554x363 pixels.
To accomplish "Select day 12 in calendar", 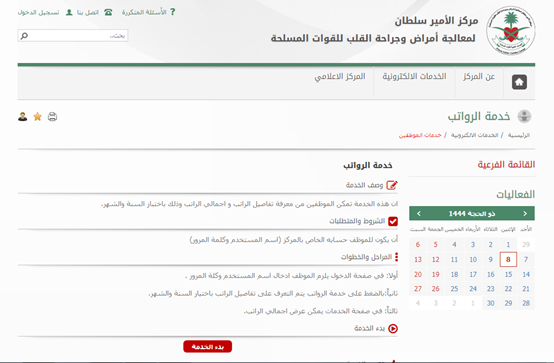I will 436,259.
